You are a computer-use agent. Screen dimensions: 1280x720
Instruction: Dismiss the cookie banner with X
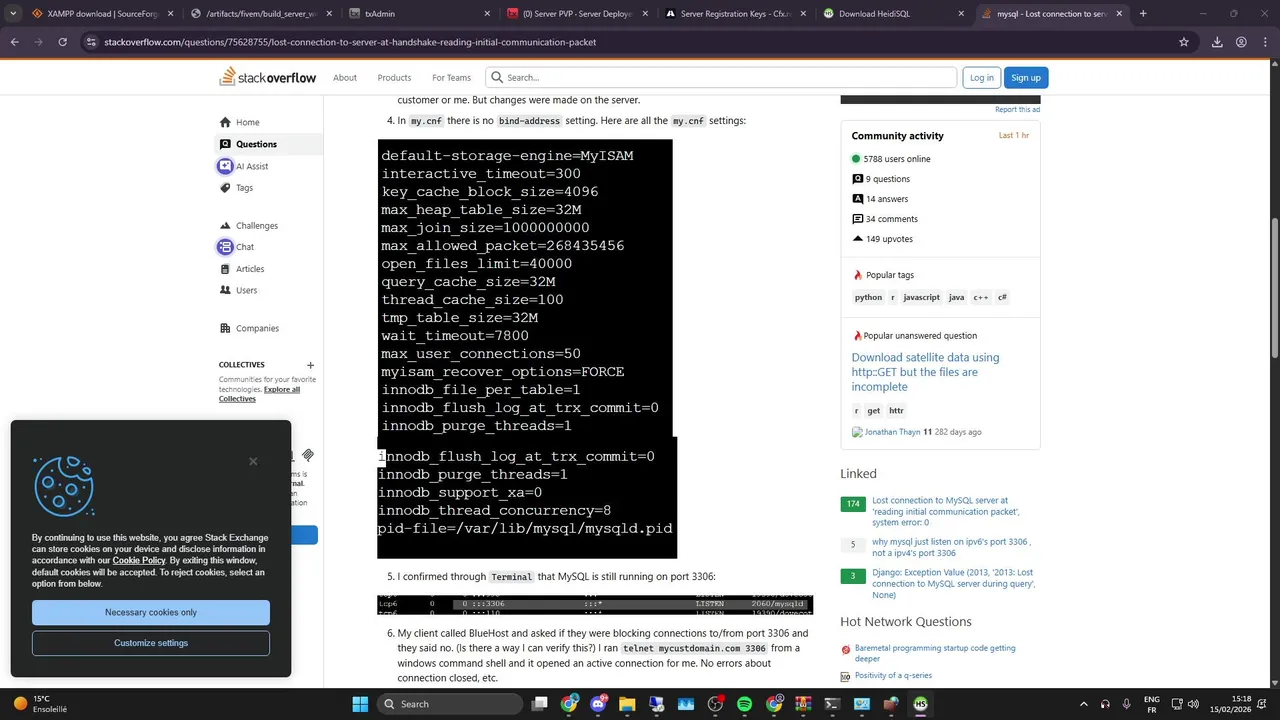pyautogui.click(x=253, y=461)
